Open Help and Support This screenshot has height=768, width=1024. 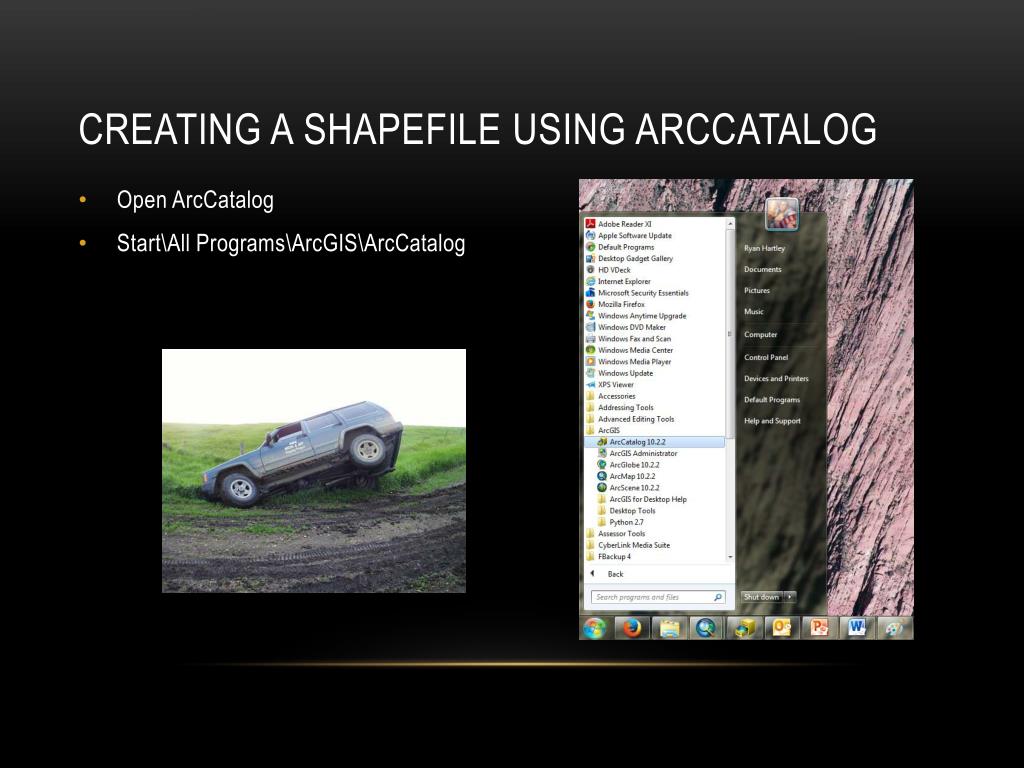click(773, 421)
